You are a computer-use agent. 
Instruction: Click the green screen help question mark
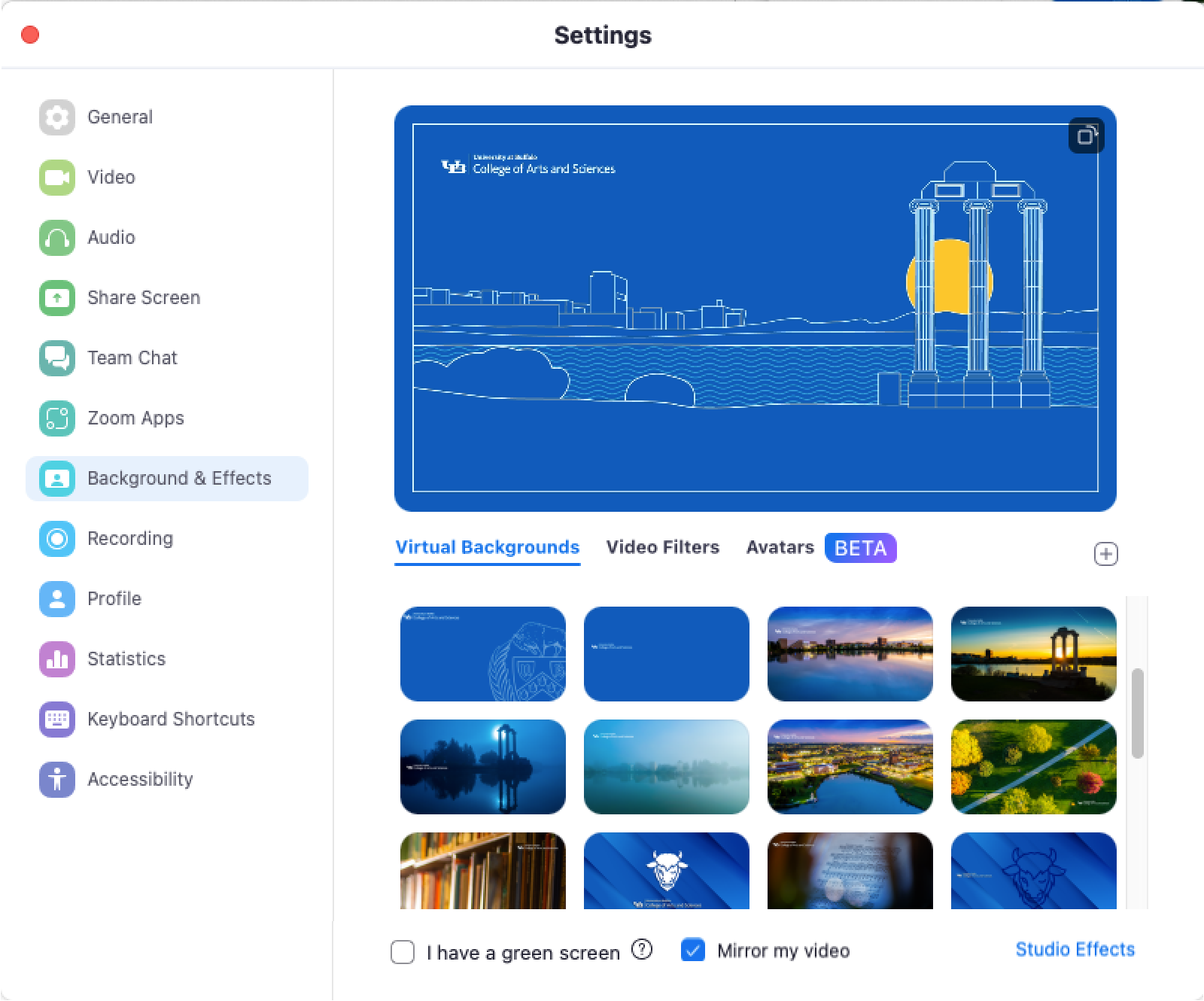[642, 950]
